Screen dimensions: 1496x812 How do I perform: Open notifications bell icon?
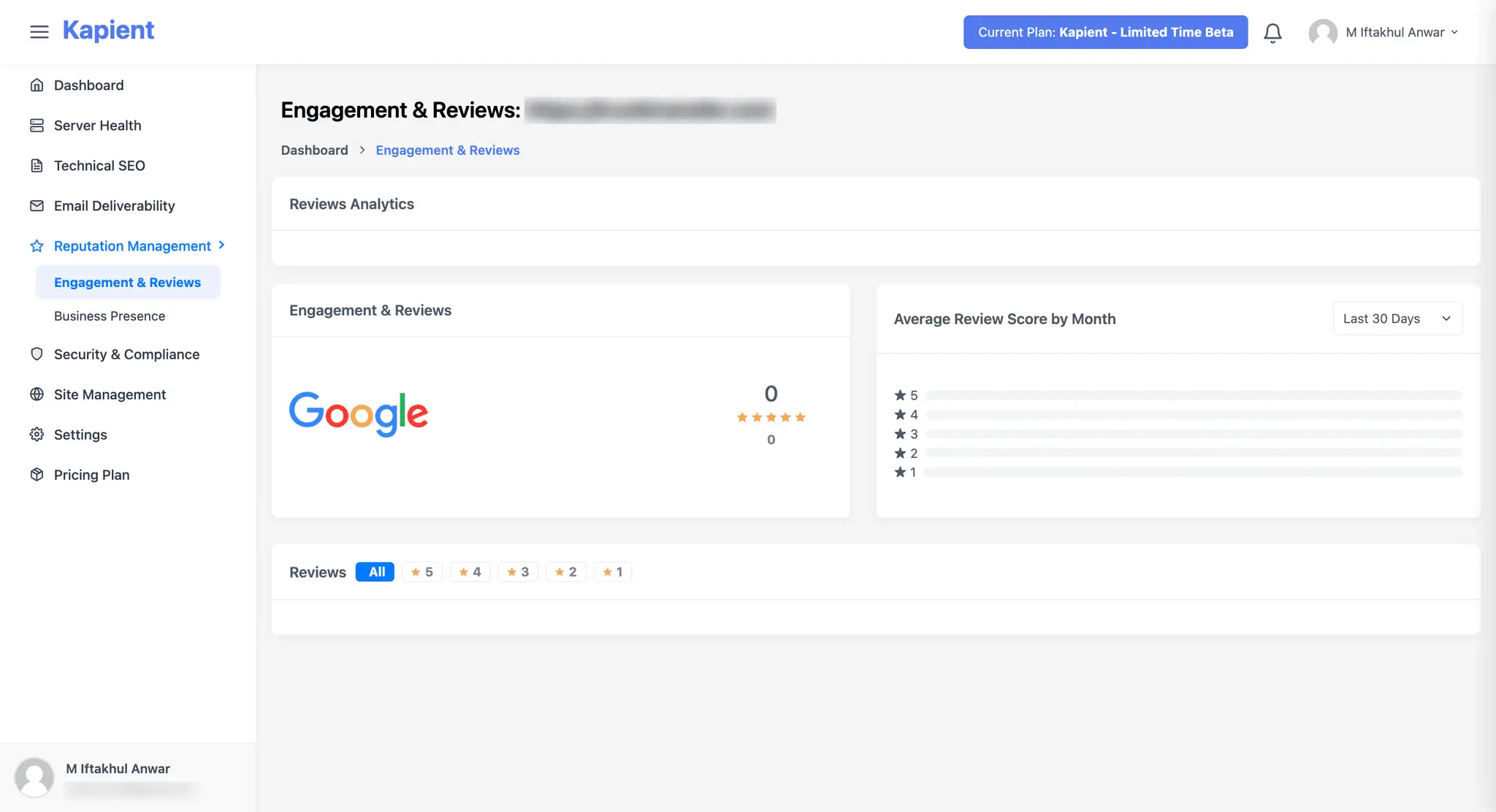[x=1272, y=33]
